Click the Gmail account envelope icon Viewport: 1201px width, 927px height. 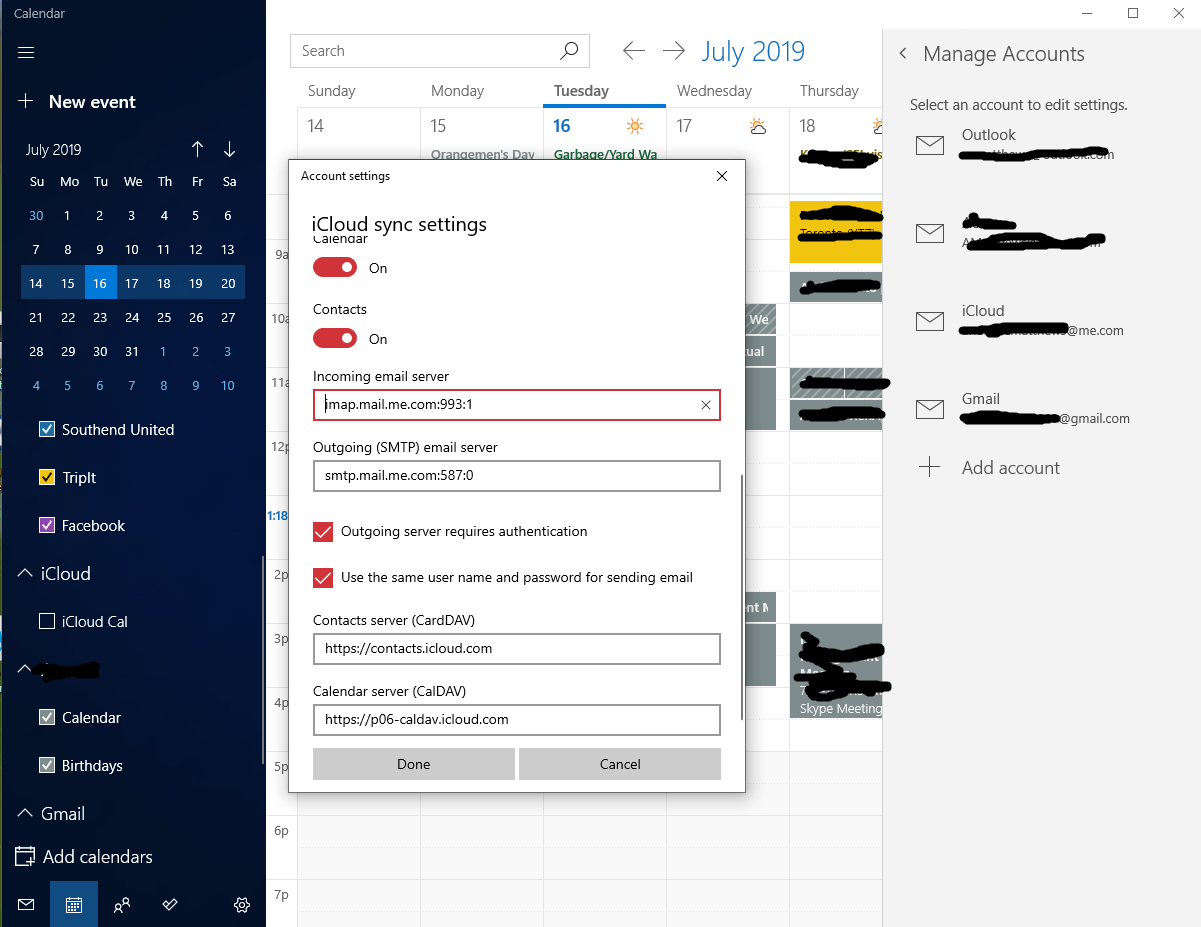pos(930,409)
